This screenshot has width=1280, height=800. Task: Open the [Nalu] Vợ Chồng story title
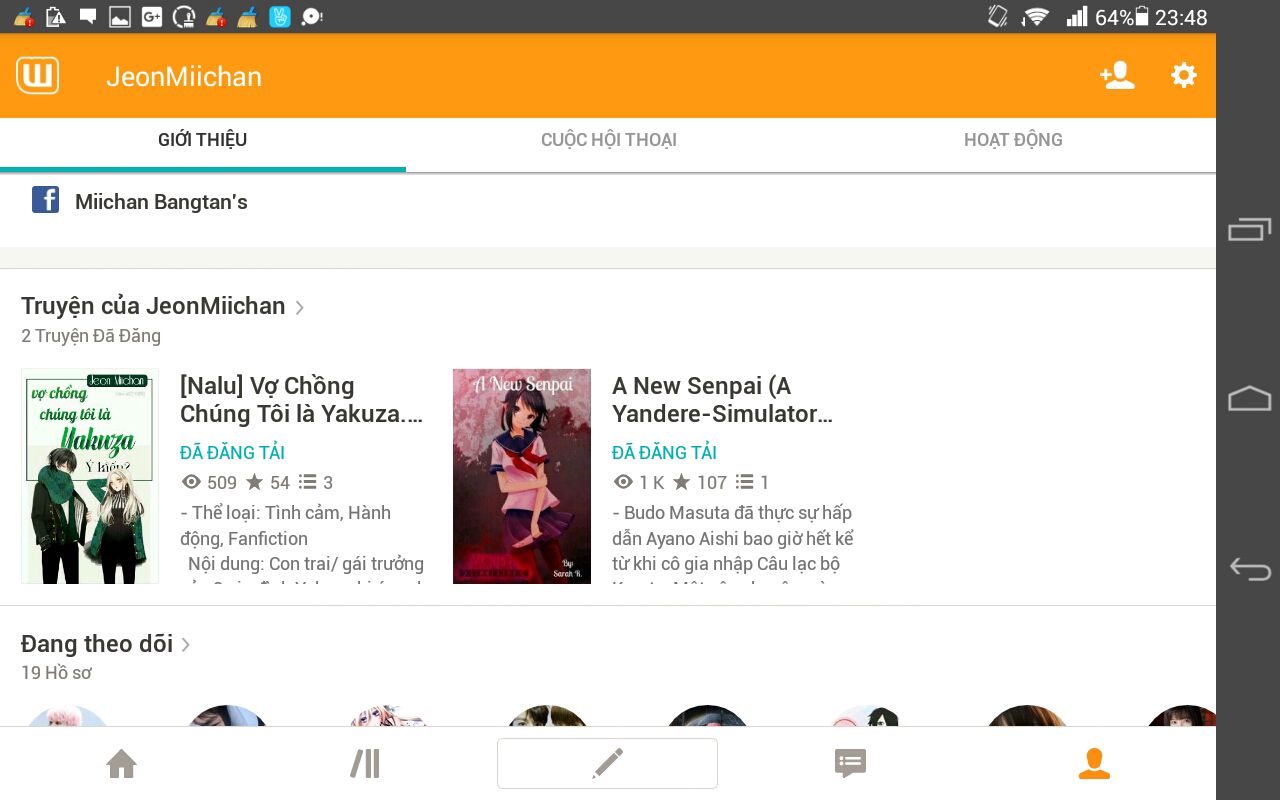300,400
